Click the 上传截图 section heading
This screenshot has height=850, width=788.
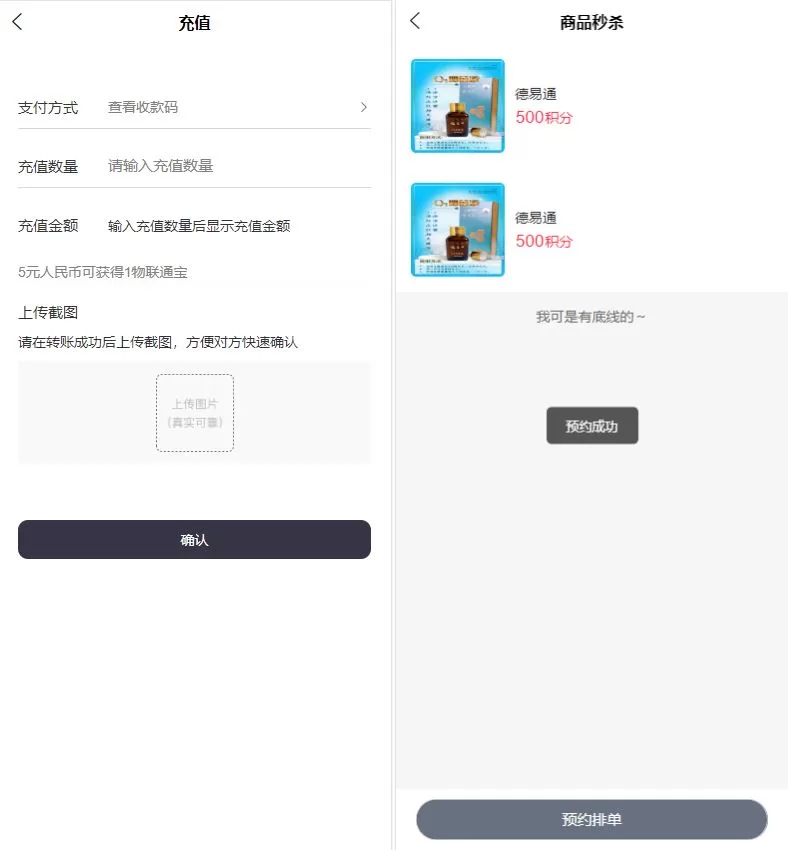pos(48,313)
